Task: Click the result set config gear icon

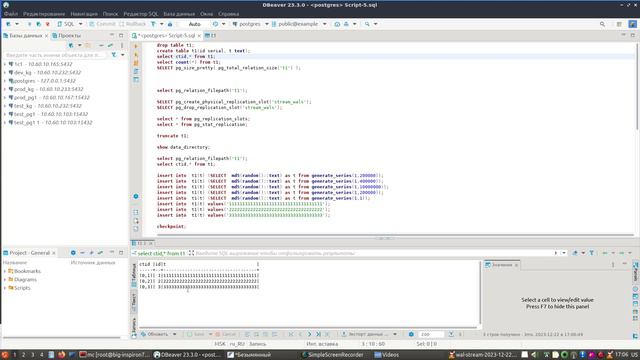Action: [x=411, y=334]
